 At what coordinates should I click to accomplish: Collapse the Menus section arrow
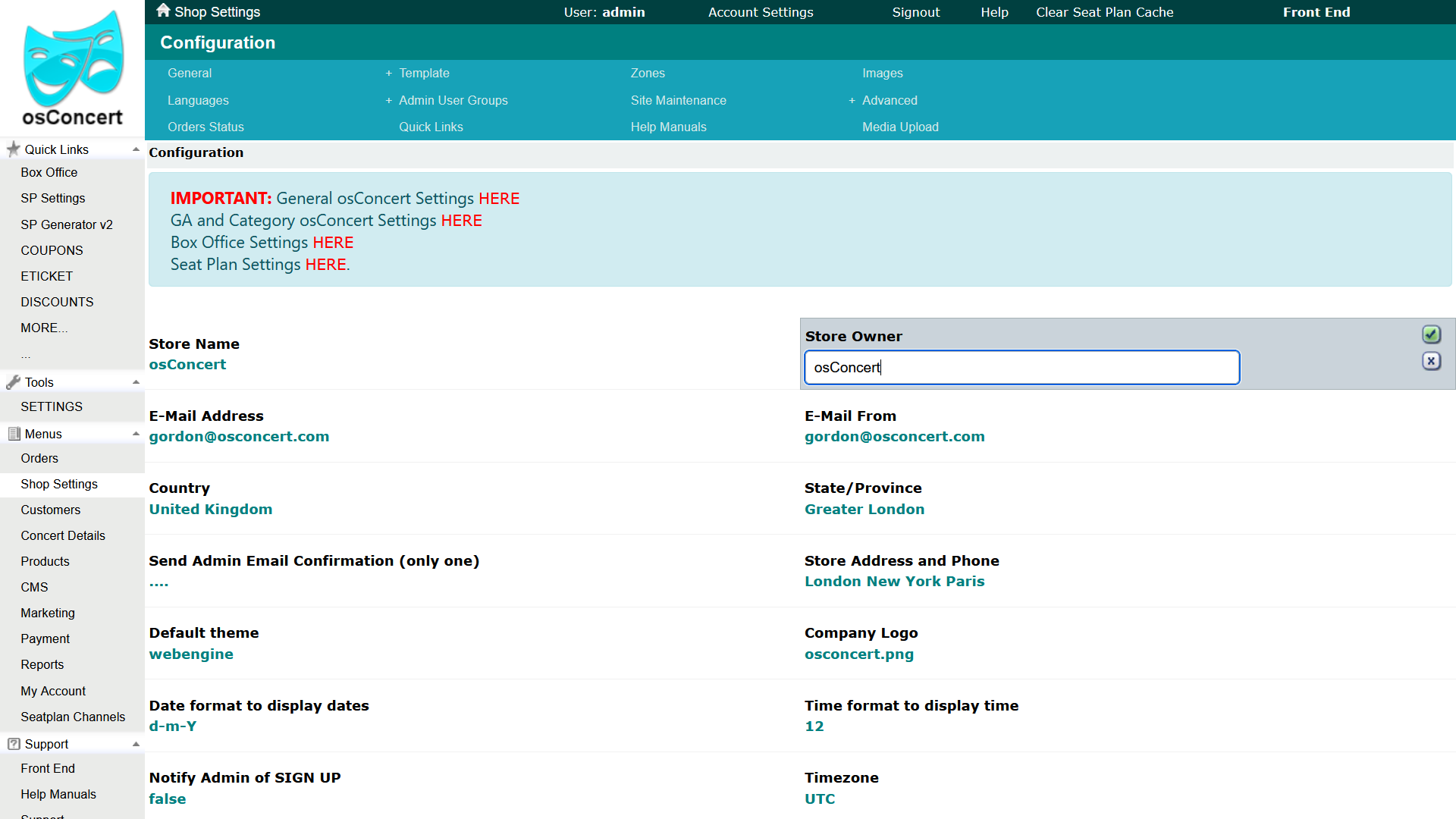coord(136,434)
